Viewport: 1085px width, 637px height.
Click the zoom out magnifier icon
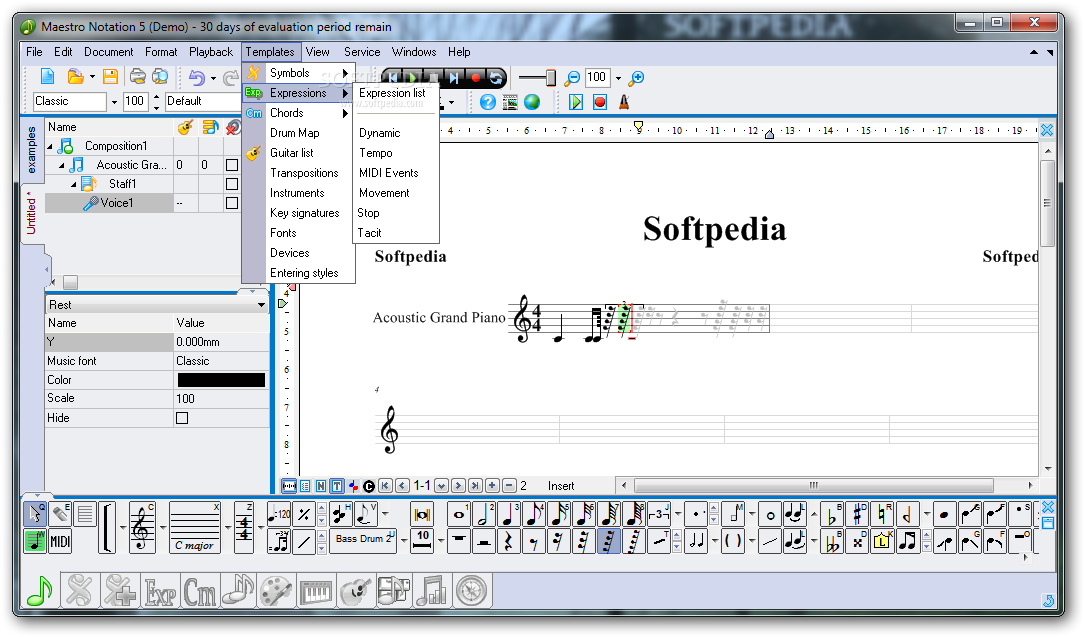coord(572,78)
